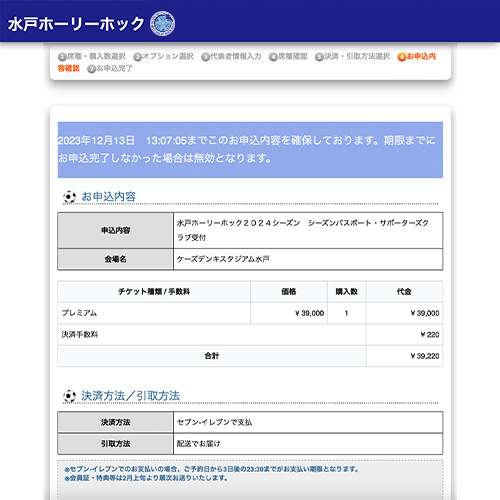Click the 2023年12月13日 13:07:05 deadline notice

(250, 149)
